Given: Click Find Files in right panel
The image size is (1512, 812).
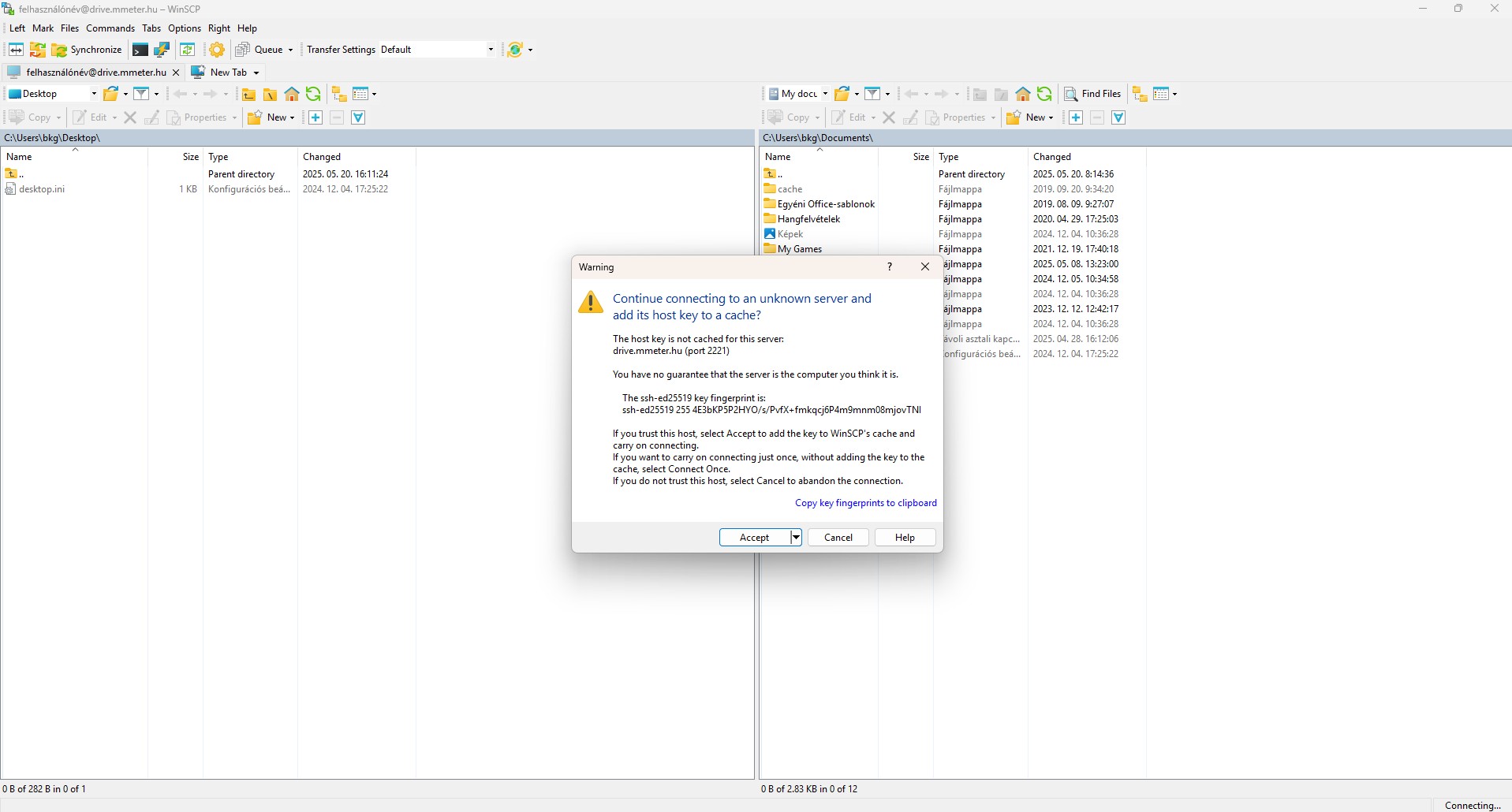Looking at the screenshot, I should point(1092,94).
